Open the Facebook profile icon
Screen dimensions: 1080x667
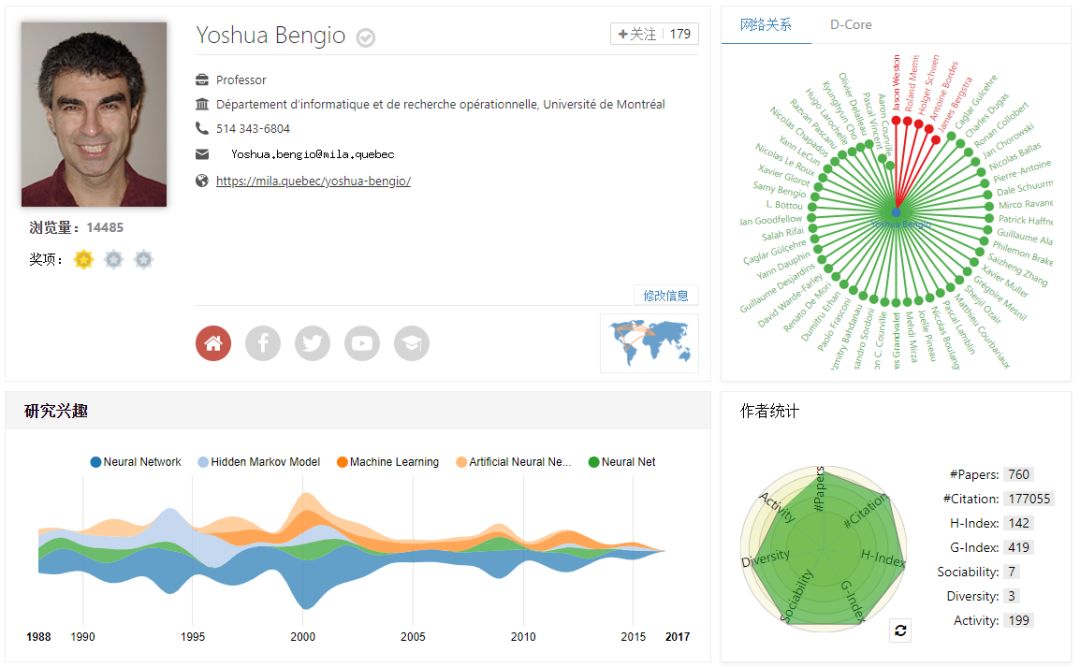click(263, 343)
